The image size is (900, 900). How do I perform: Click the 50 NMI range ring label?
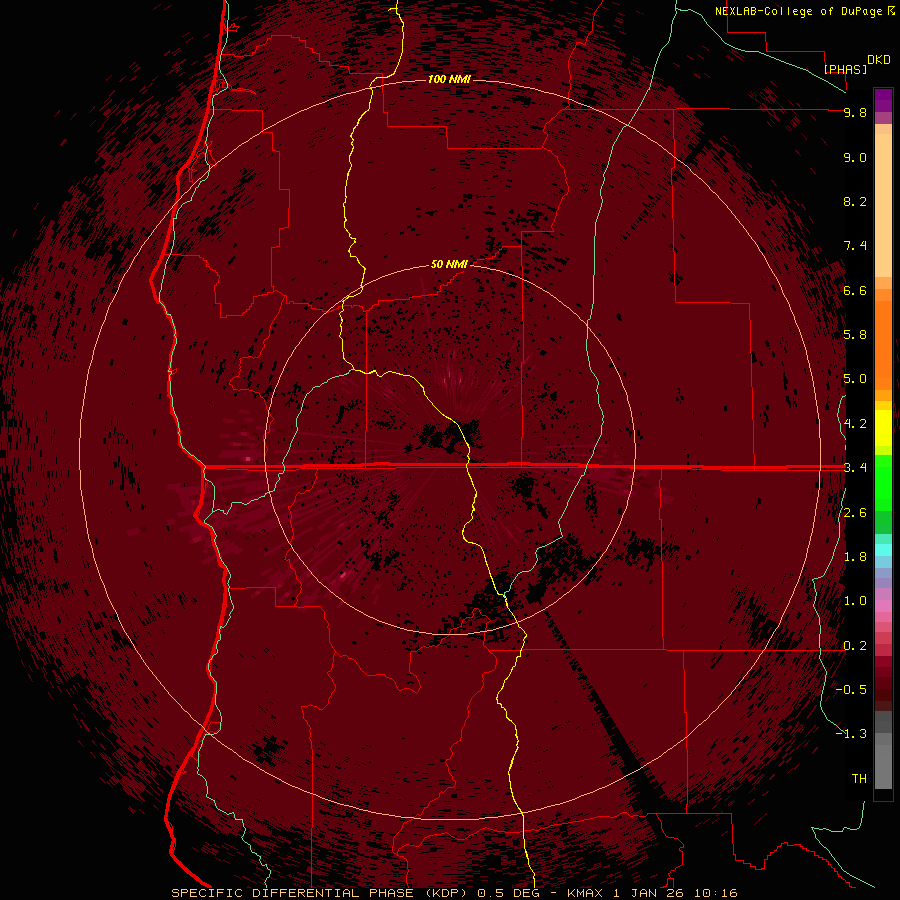tap(449, 264)
